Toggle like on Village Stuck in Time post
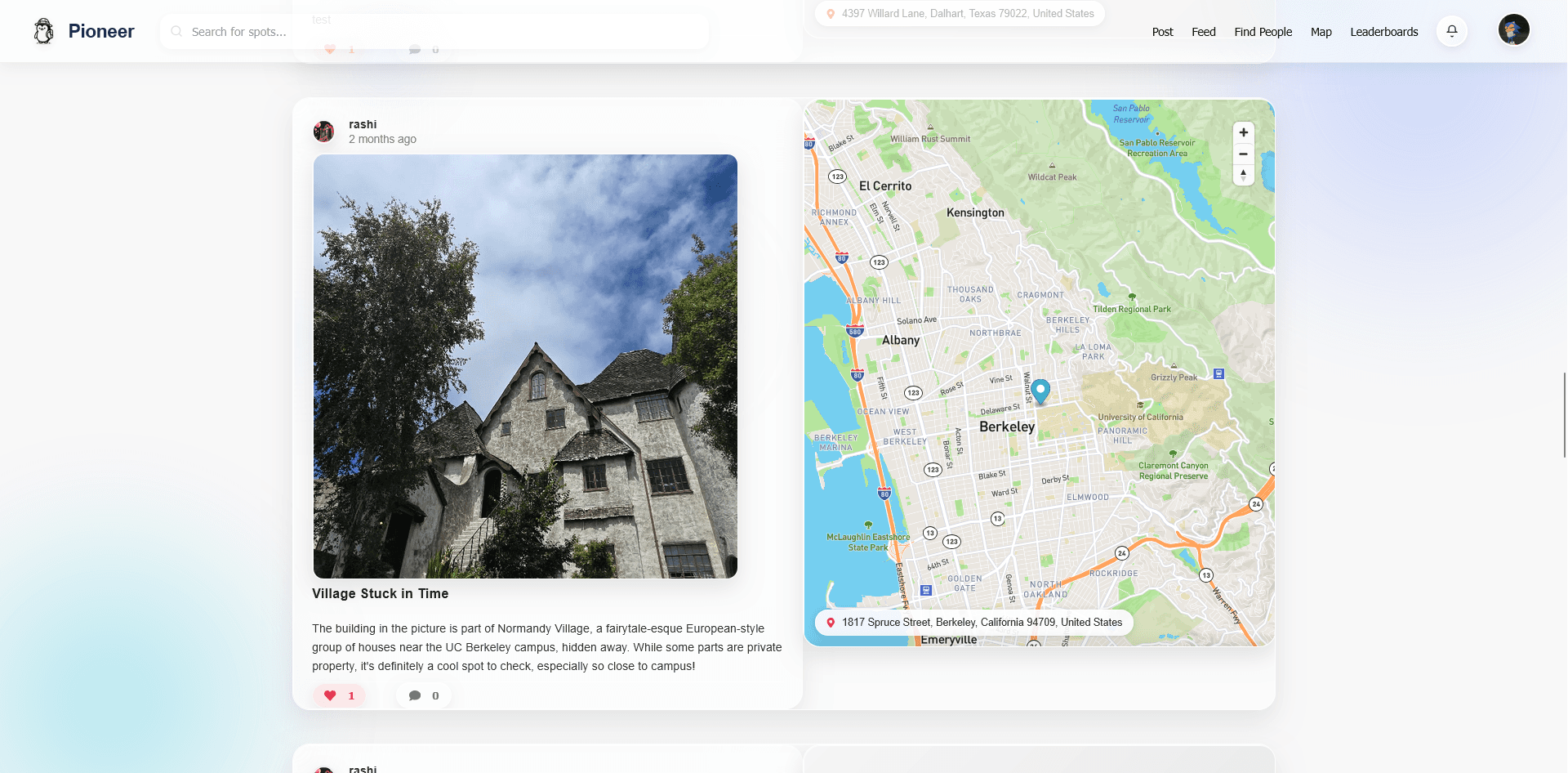The width and height of the screenshot is (1568, 773). (x=339, y=695)
